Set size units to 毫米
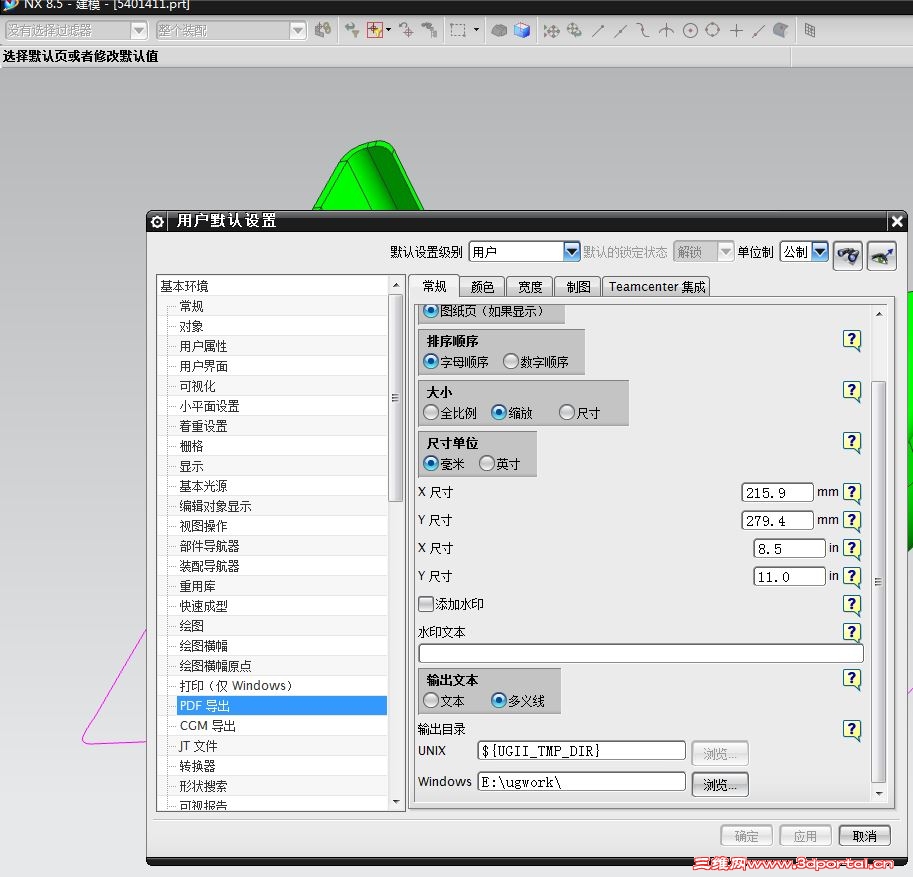The image size is (913, 877). pyautogui.click(x=430, y=464)
